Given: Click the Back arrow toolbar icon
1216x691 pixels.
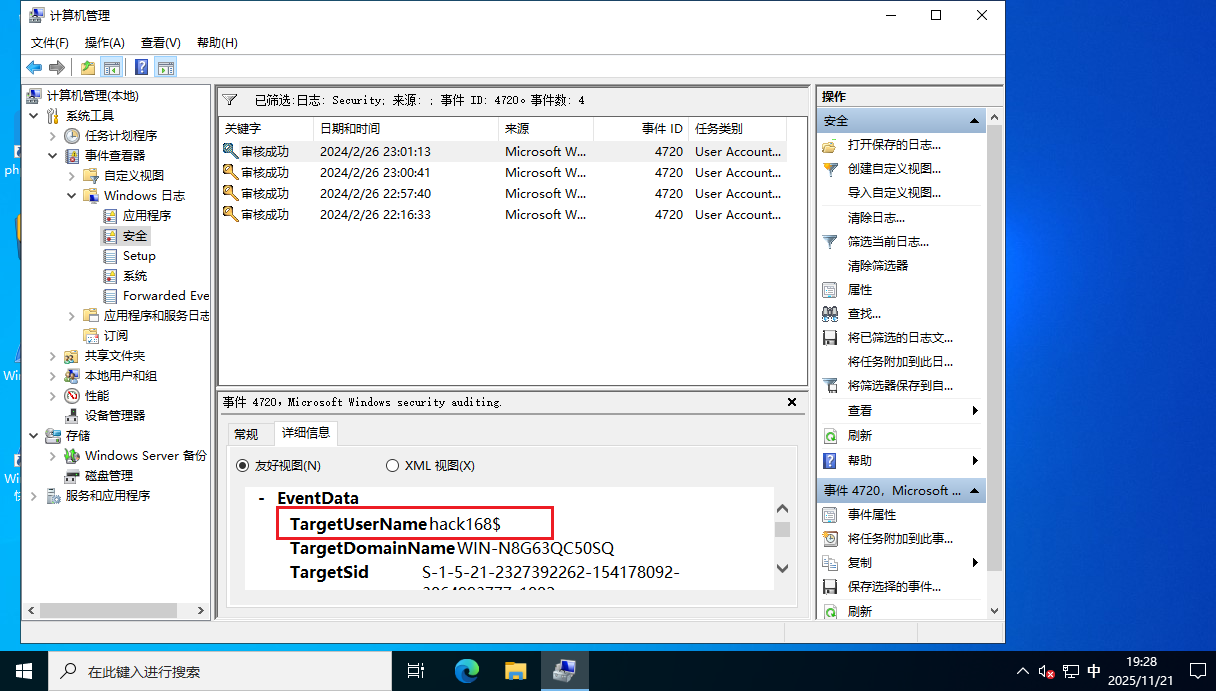Looking at the screenshot, I should coord(34,67).
